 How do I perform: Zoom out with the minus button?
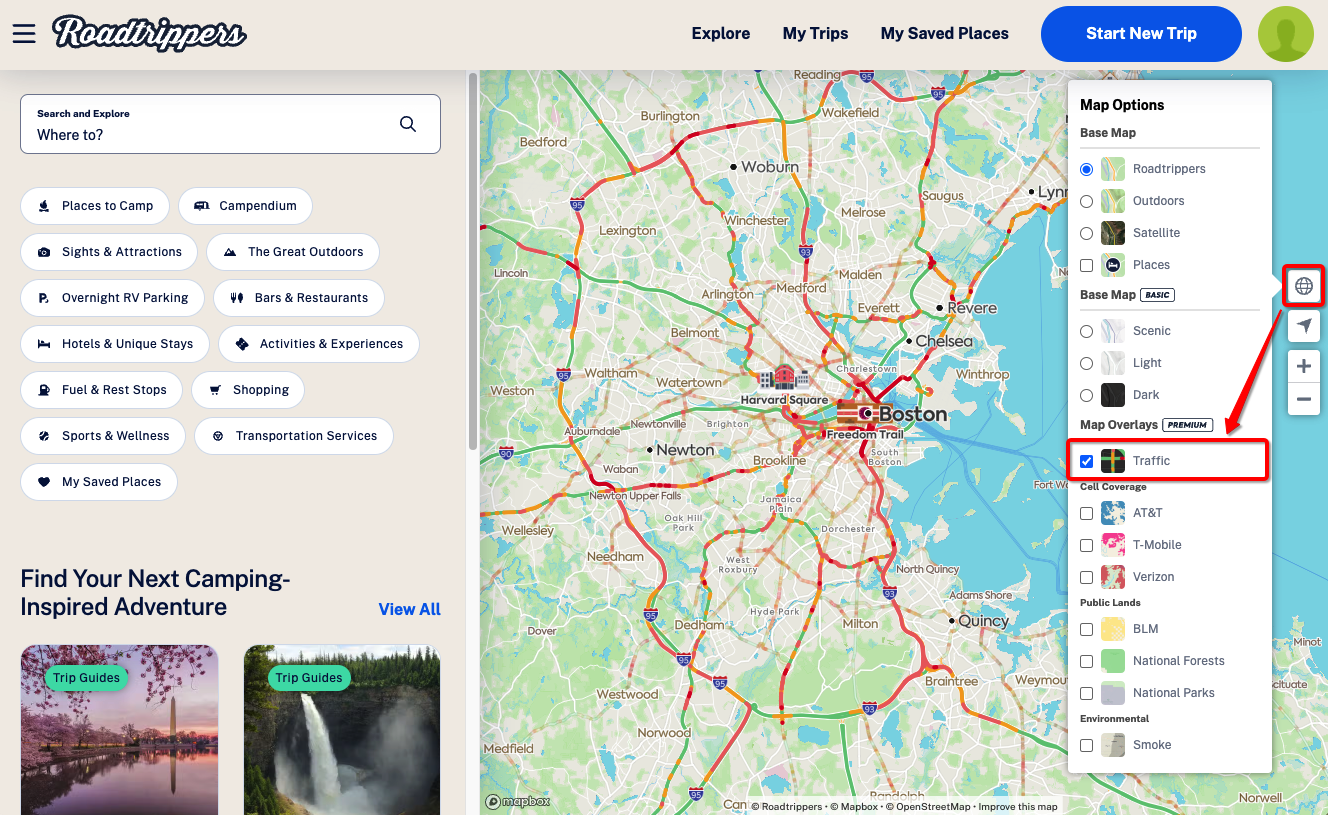coord(1303,400)
